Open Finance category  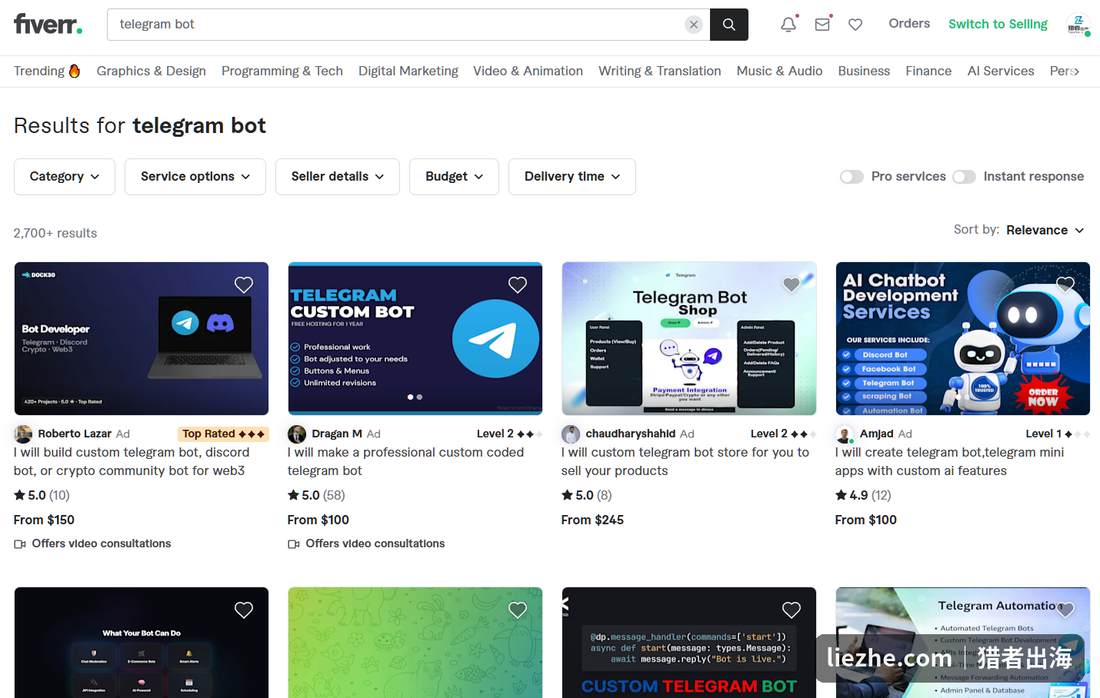(928, 71)
